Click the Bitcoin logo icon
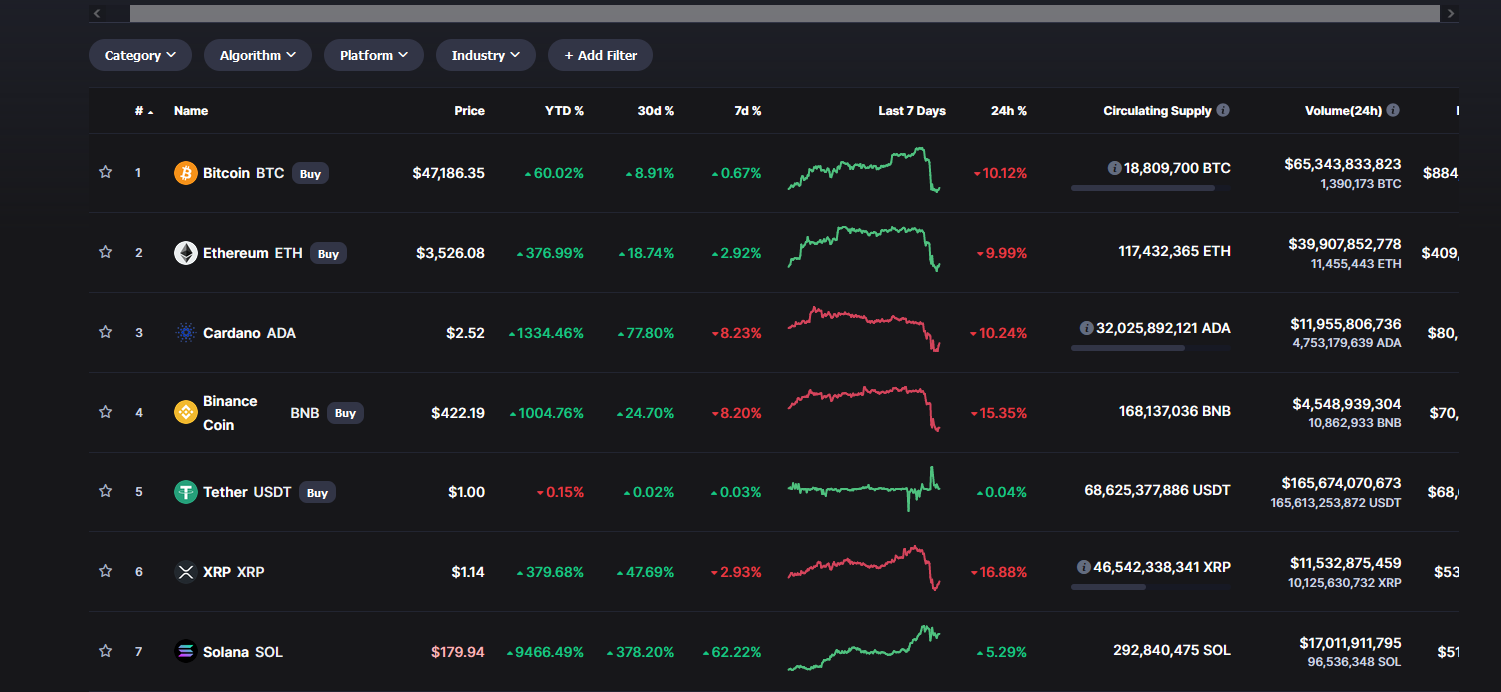The height and width of the screenshot is (692, 1501). (x=186, y=173)
